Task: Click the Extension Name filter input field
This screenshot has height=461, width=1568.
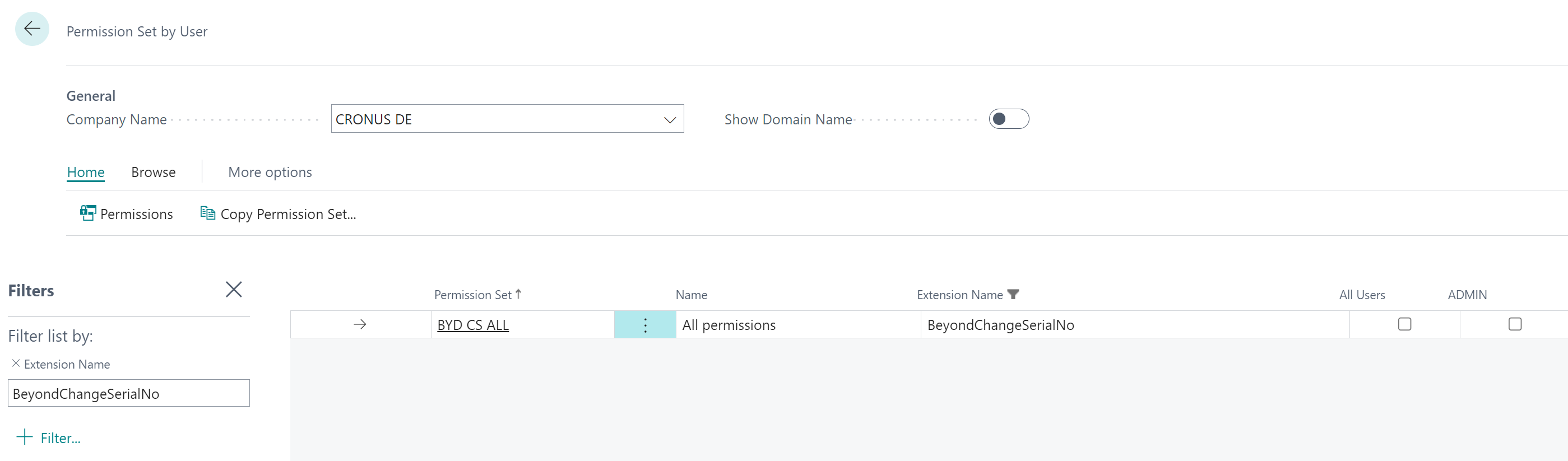Action: click(x=128, y=393)
